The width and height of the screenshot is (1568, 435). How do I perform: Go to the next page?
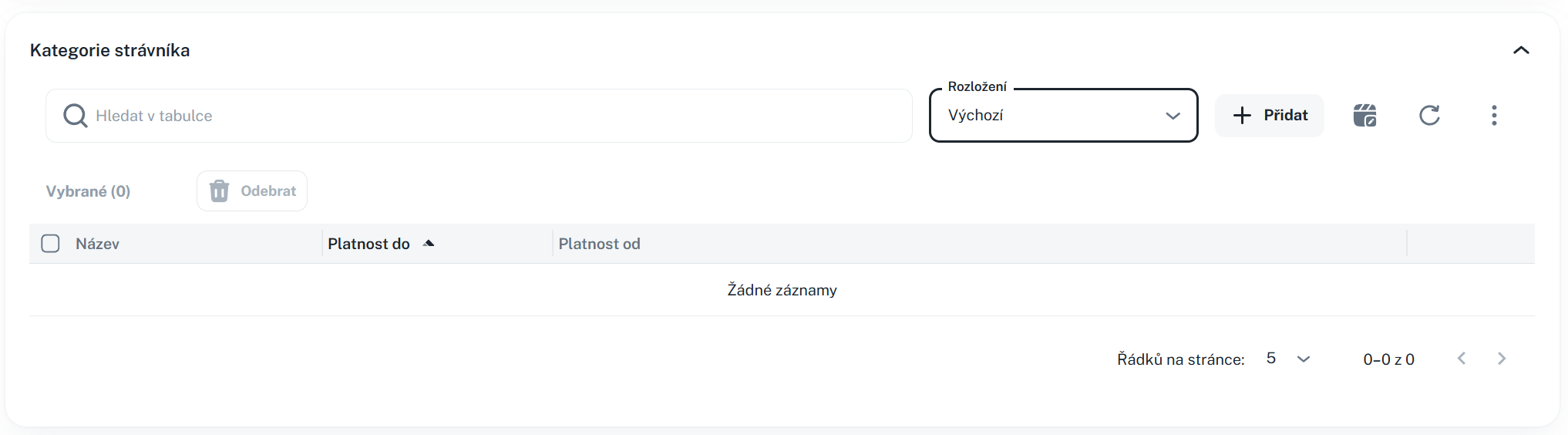click(x=1502, y=359)
